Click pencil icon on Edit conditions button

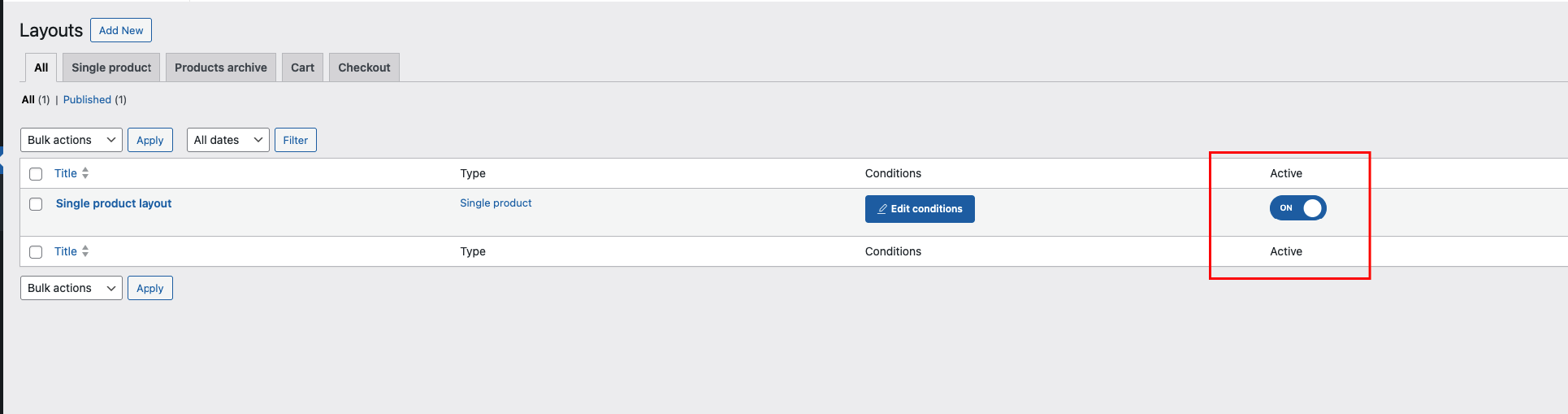point(882,209)
